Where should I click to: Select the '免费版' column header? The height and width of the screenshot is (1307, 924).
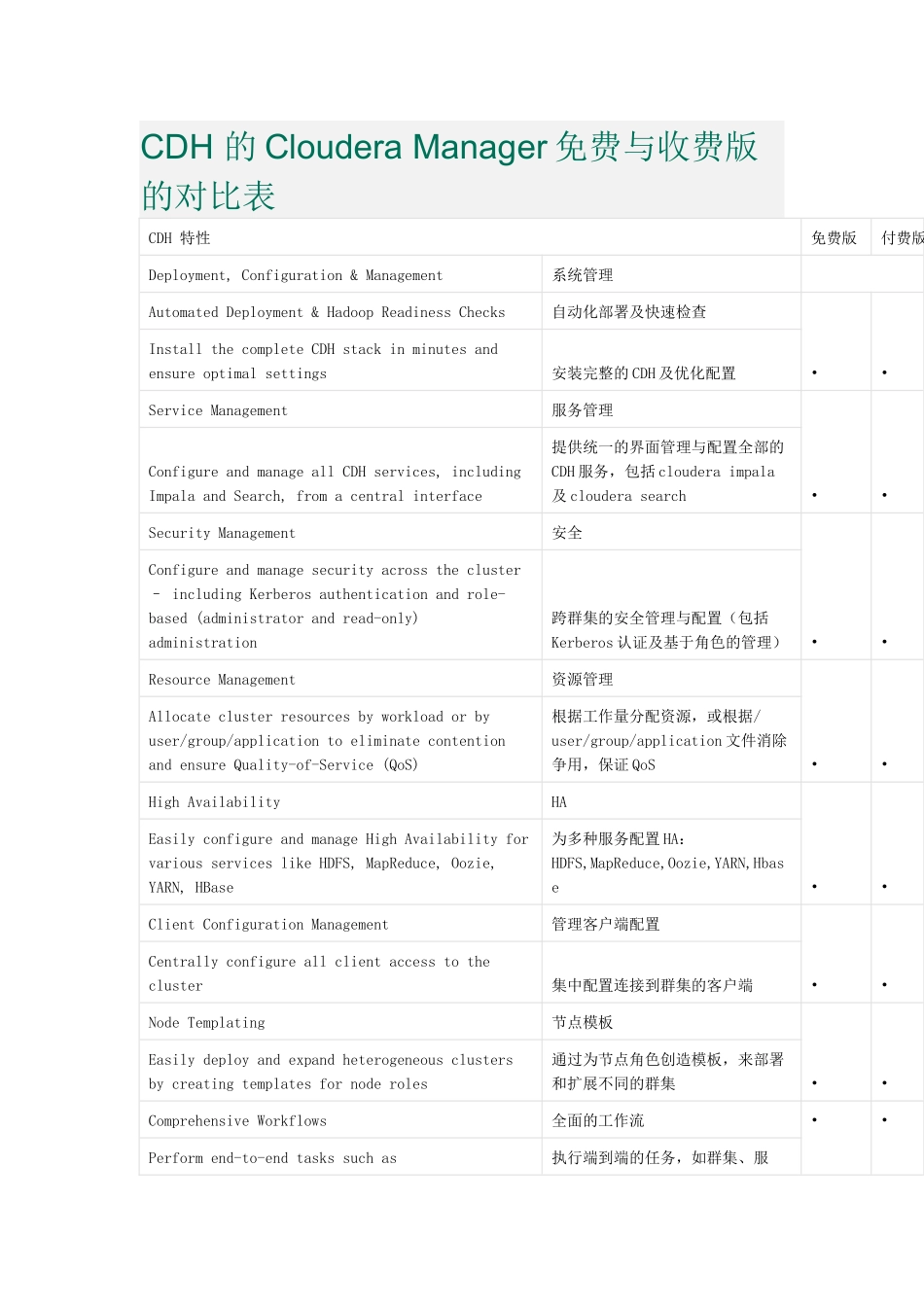(x=835, y=237)
